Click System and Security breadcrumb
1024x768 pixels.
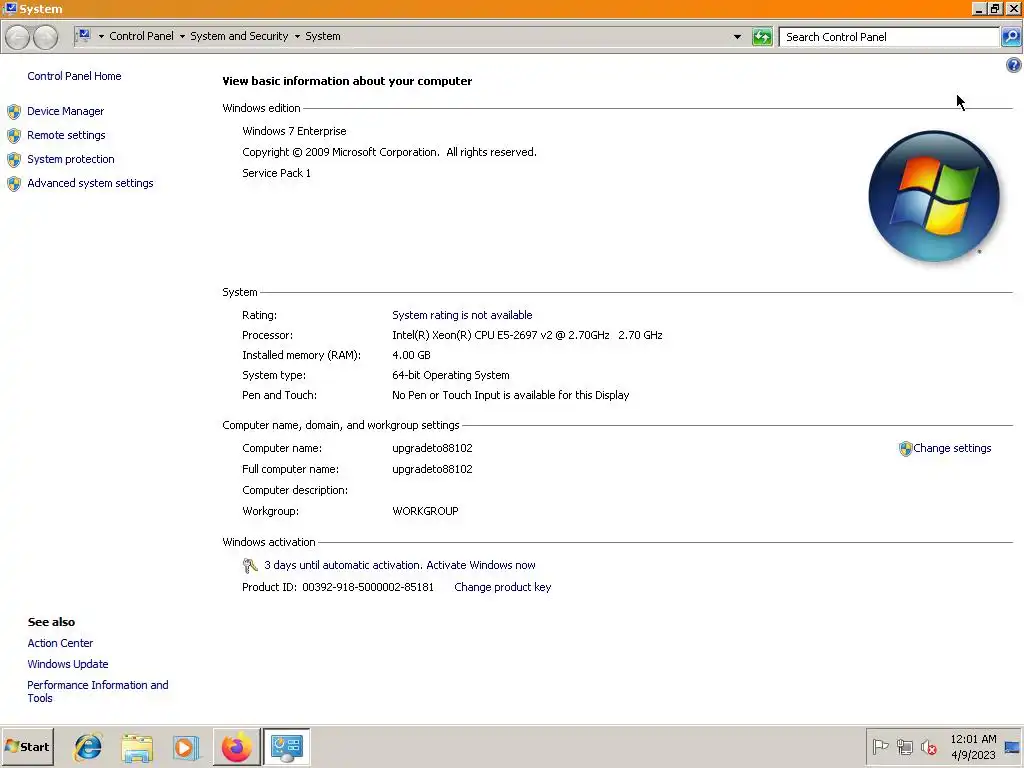point(239,36)
